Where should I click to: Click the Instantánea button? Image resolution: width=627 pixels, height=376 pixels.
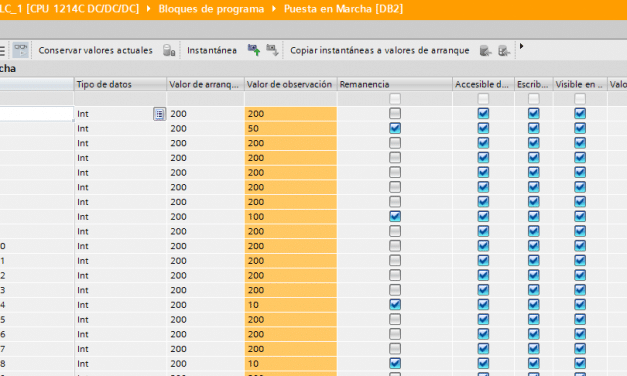(x=212, y=50)
